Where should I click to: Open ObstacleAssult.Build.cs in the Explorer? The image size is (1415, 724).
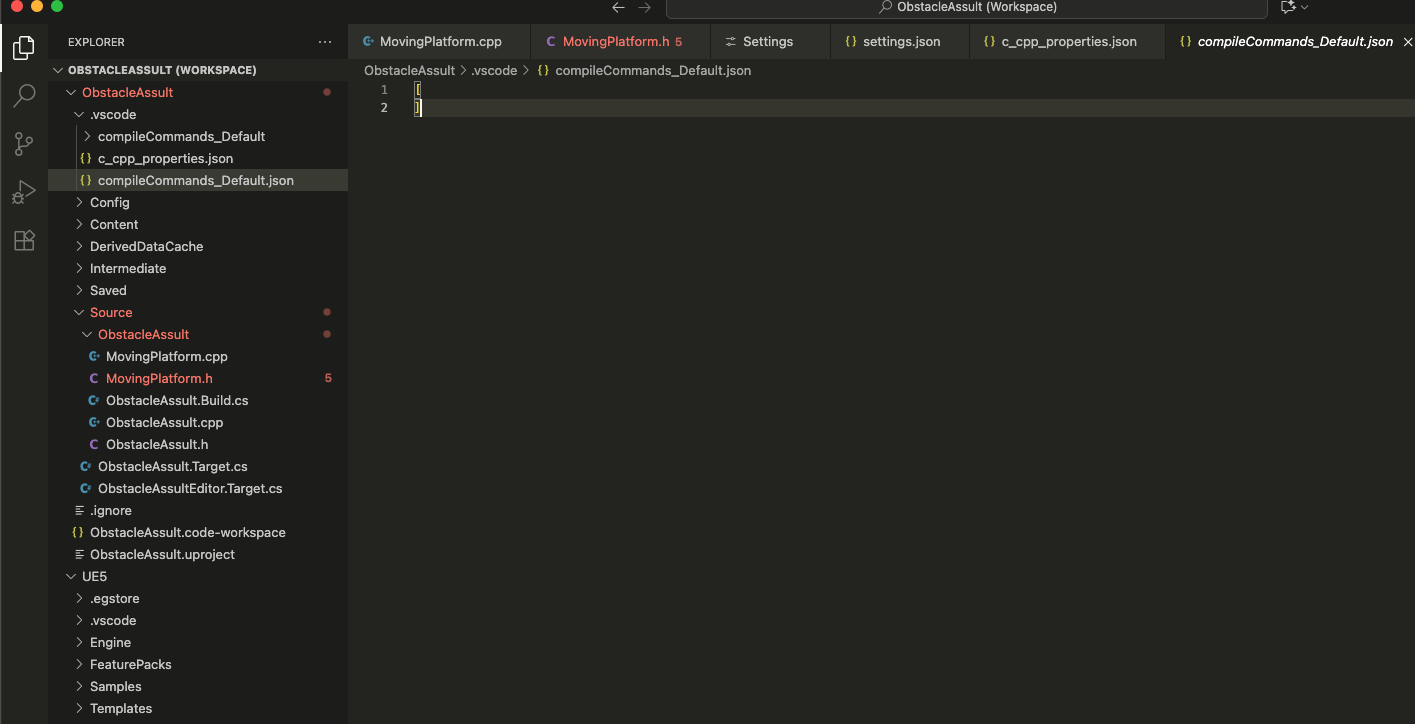click(x=198, y=400)
